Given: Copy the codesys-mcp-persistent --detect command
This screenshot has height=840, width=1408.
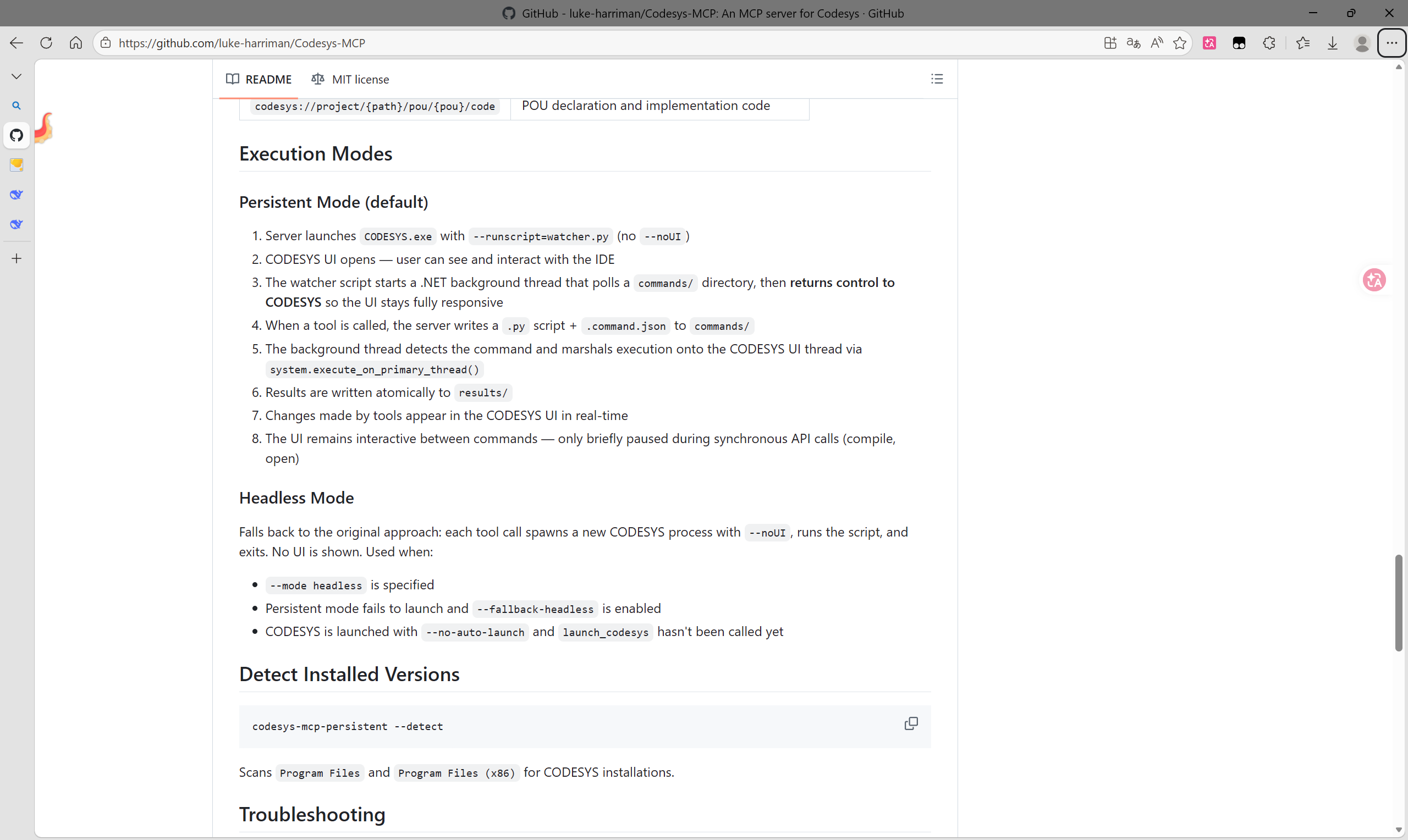Looking at the screenshot, I should click(911, 723).
